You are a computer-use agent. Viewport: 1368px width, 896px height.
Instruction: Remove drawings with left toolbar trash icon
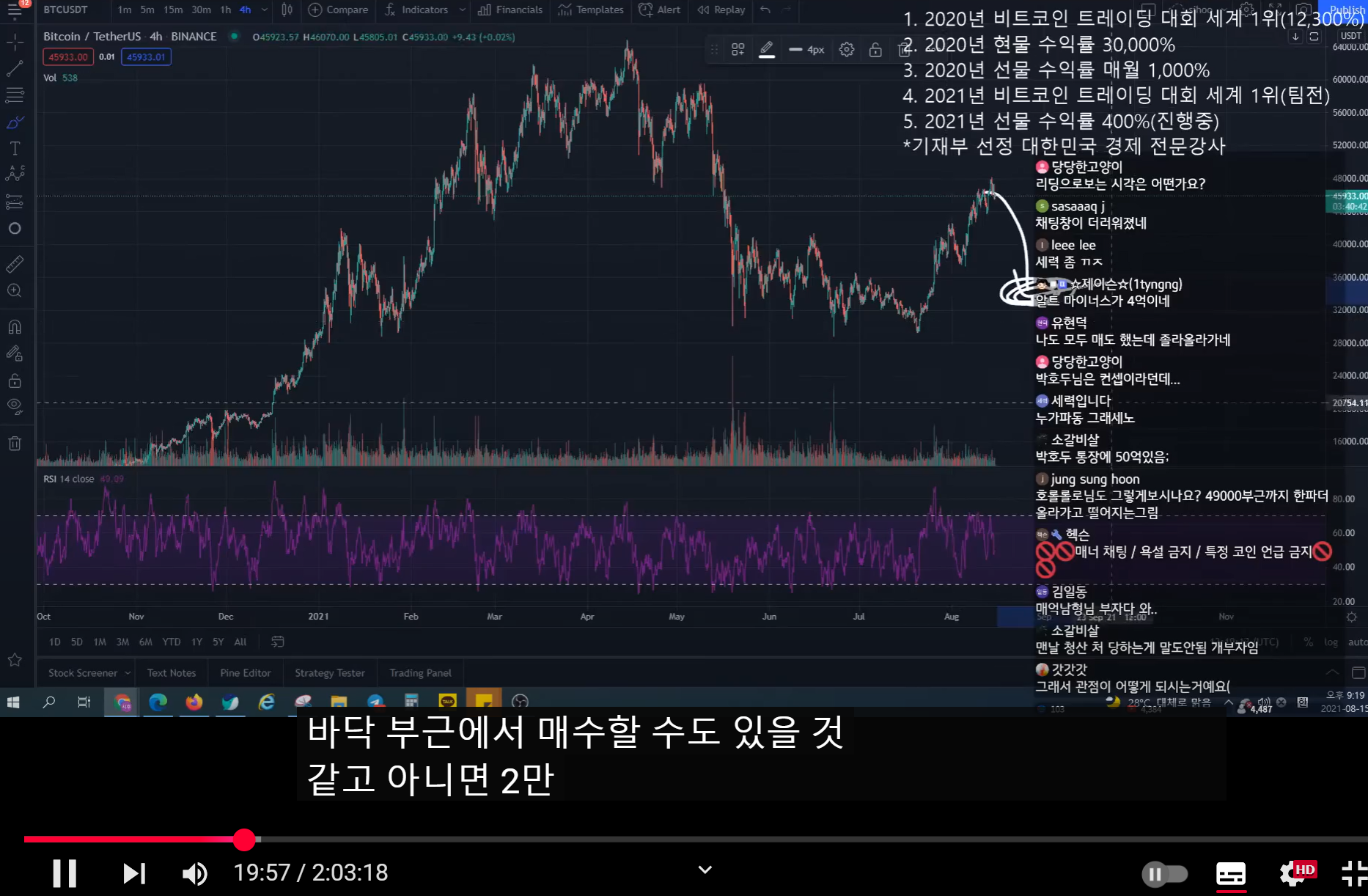(15, 443)
